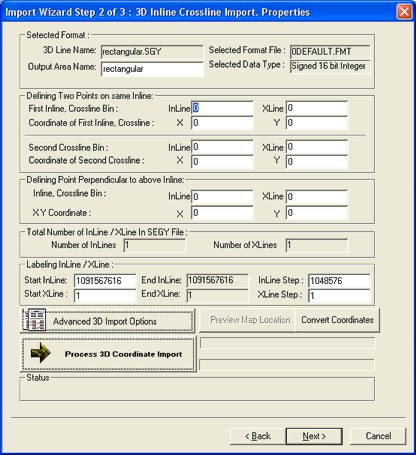Edit the Start InLine value field
416x455 pixels.
click(105, 281)
